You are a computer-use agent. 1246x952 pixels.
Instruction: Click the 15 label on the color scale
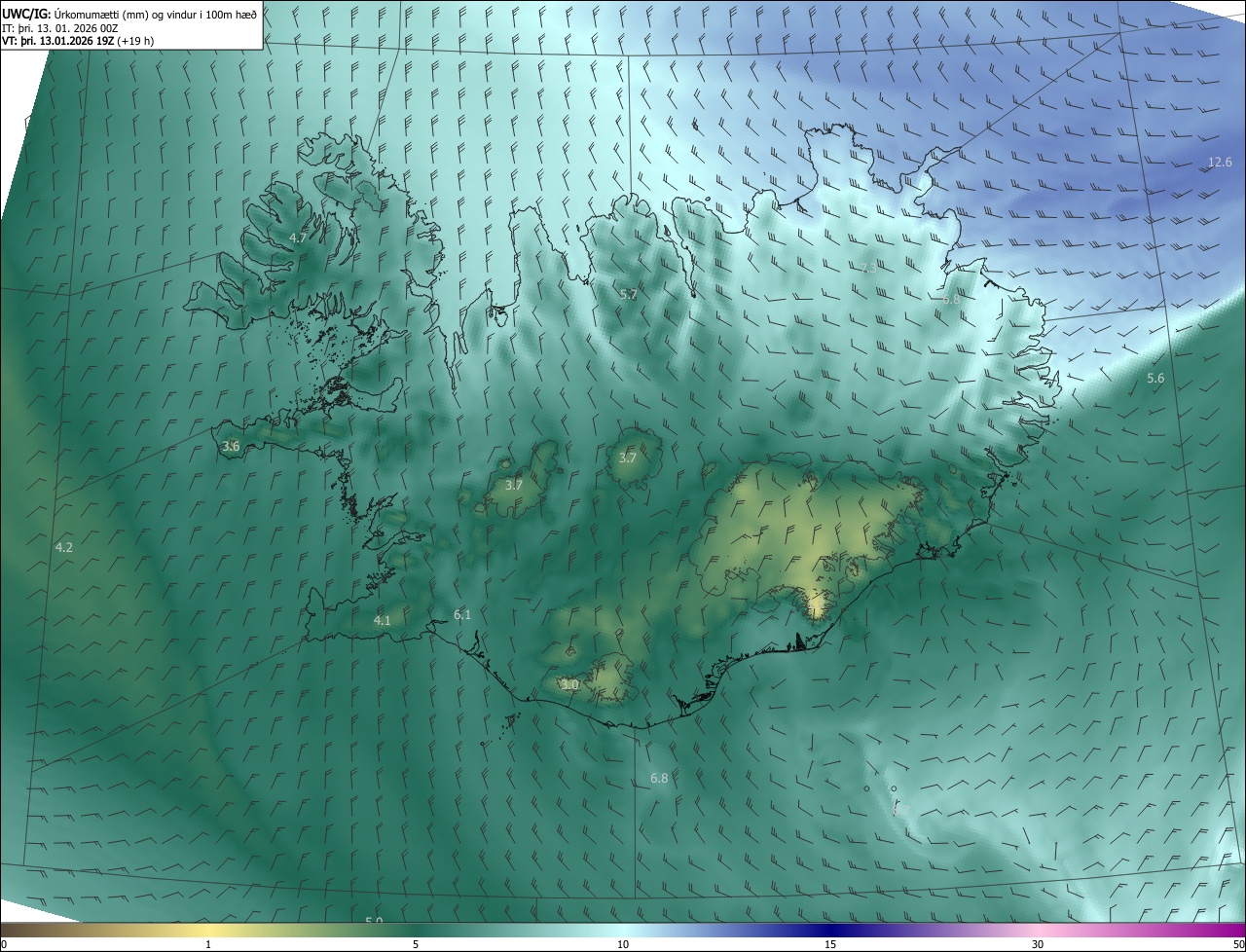pos(830,944)
